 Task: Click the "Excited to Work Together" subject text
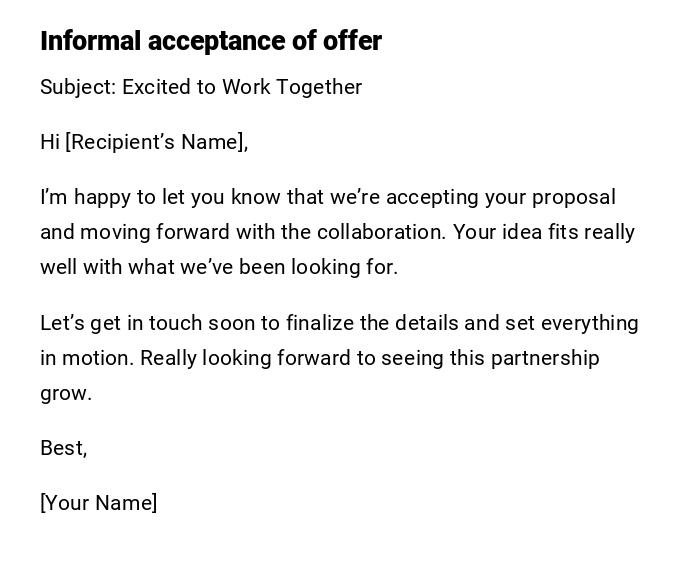coord(242,87)
